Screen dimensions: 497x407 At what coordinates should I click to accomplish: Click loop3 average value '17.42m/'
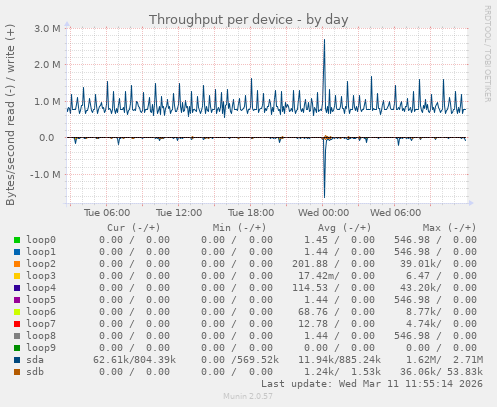319,276
